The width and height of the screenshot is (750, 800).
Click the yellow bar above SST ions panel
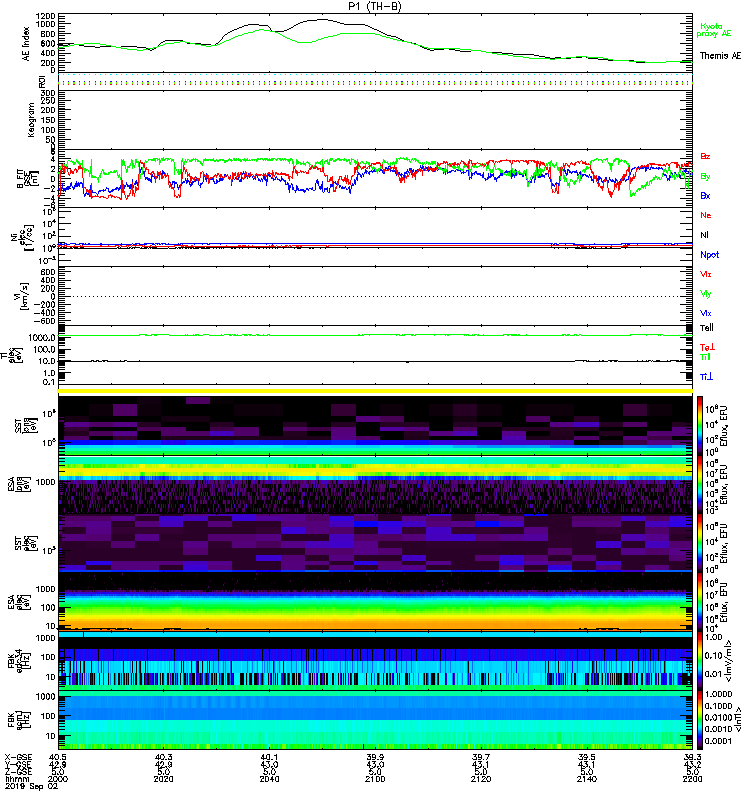[x=375, y=391]
